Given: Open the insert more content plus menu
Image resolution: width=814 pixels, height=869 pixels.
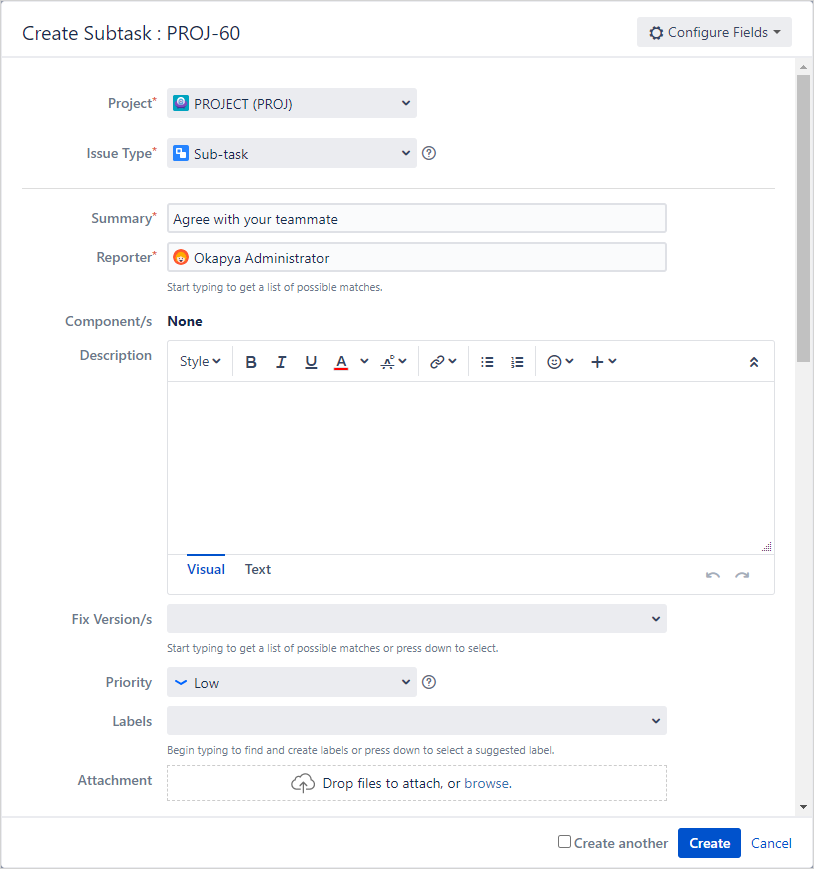Looking at the screenshot, I should pos(598,361).
